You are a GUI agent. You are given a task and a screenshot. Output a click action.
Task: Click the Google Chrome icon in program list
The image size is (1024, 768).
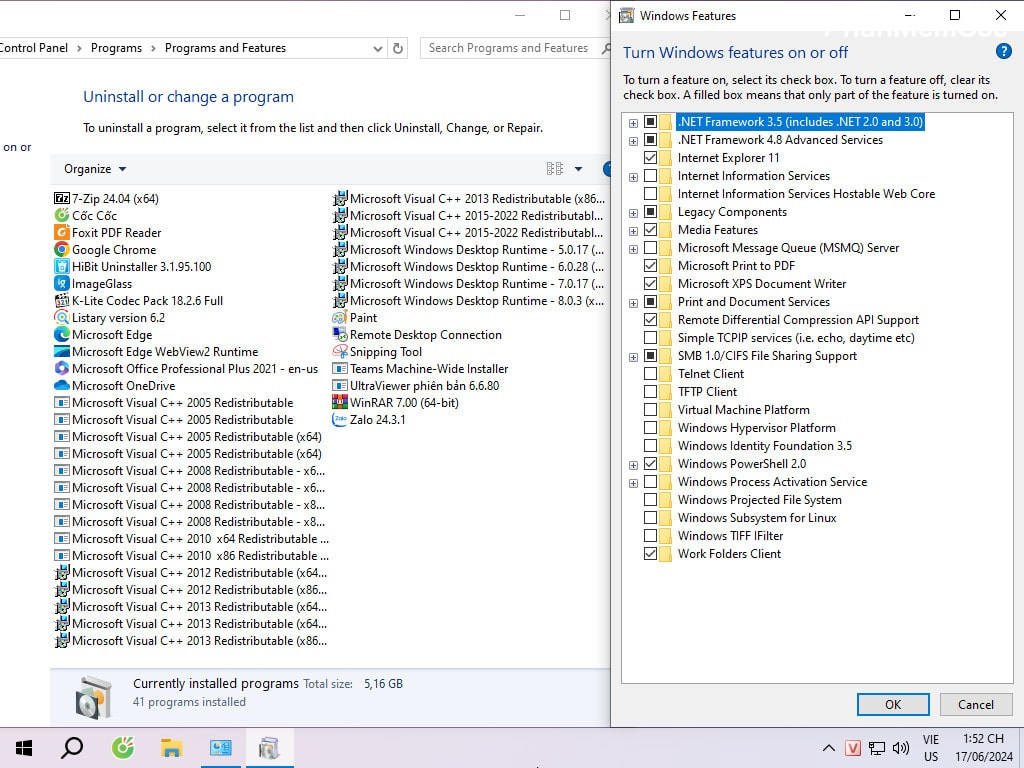62,250
